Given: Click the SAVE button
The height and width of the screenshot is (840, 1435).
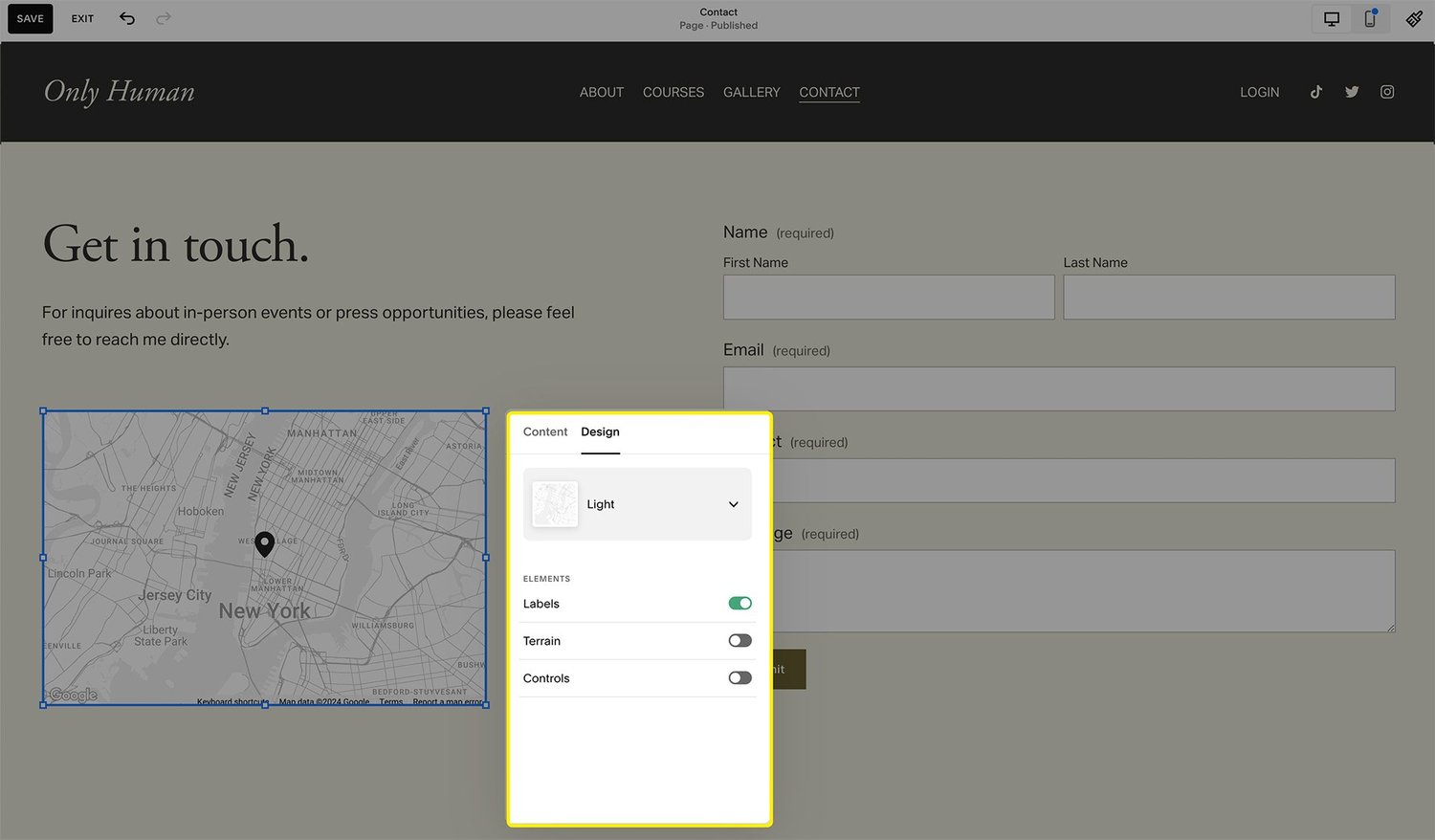Looking at the screenshot, I should [x=30, y=18].
